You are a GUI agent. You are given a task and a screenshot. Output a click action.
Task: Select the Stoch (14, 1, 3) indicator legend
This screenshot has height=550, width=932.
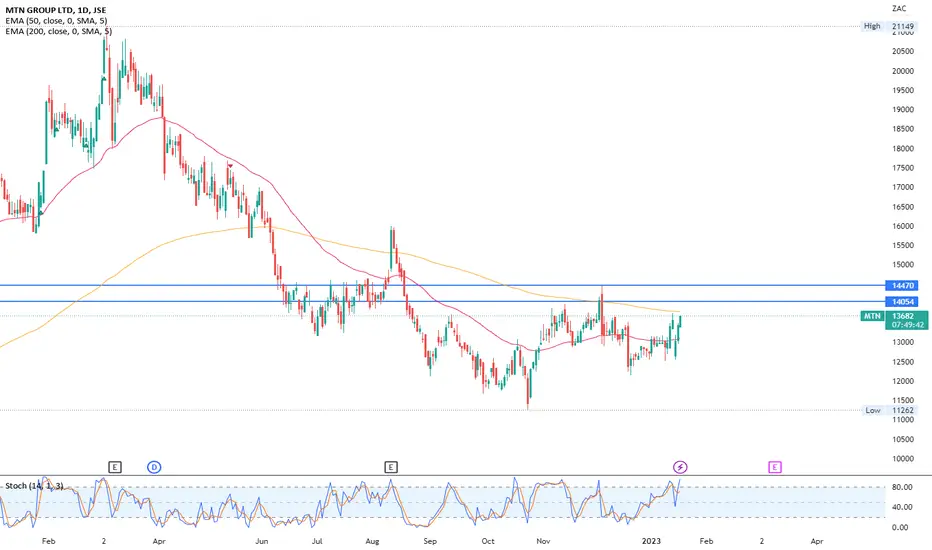tap(34, 486)
